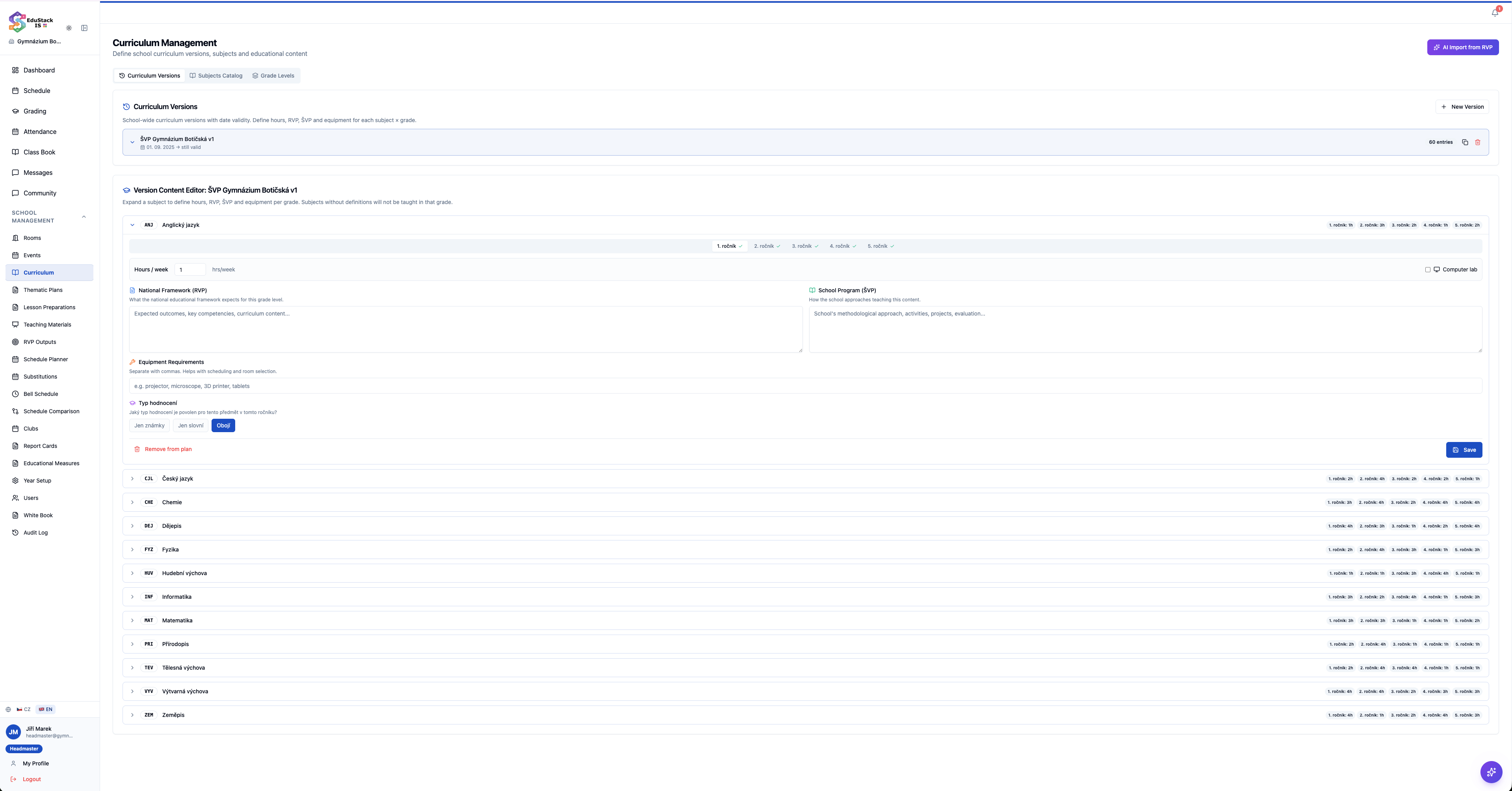The height and width of the screenshot is (791, 1512).
Task: Select the 3. ročník grade tab
Action: [x=805, y=247]
